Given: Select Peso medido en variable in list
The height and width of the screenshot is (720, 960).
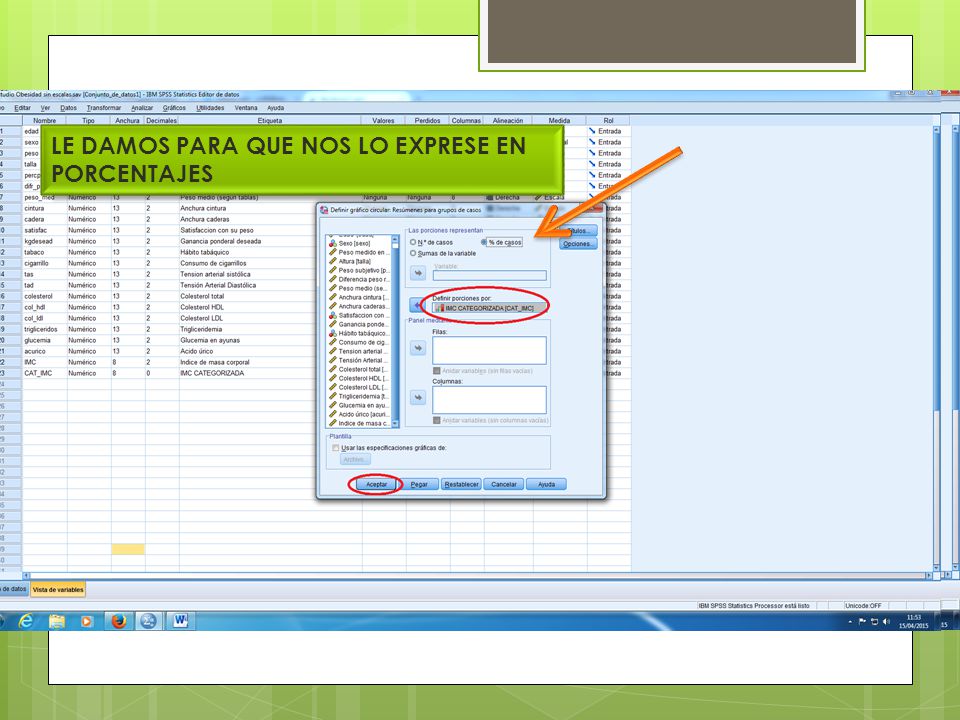Looking at the screenshot, I should [x=361, y=252].
